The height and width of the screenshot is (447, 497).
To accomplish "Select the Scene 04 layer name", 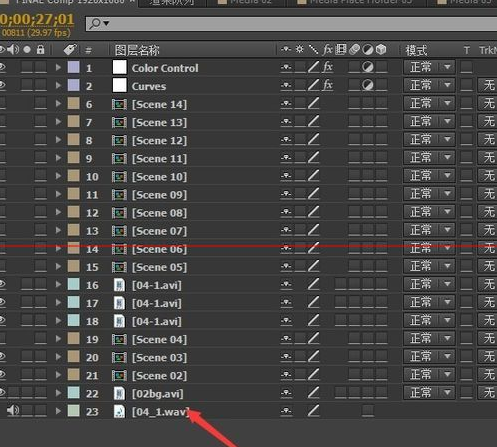I will 159,339.
